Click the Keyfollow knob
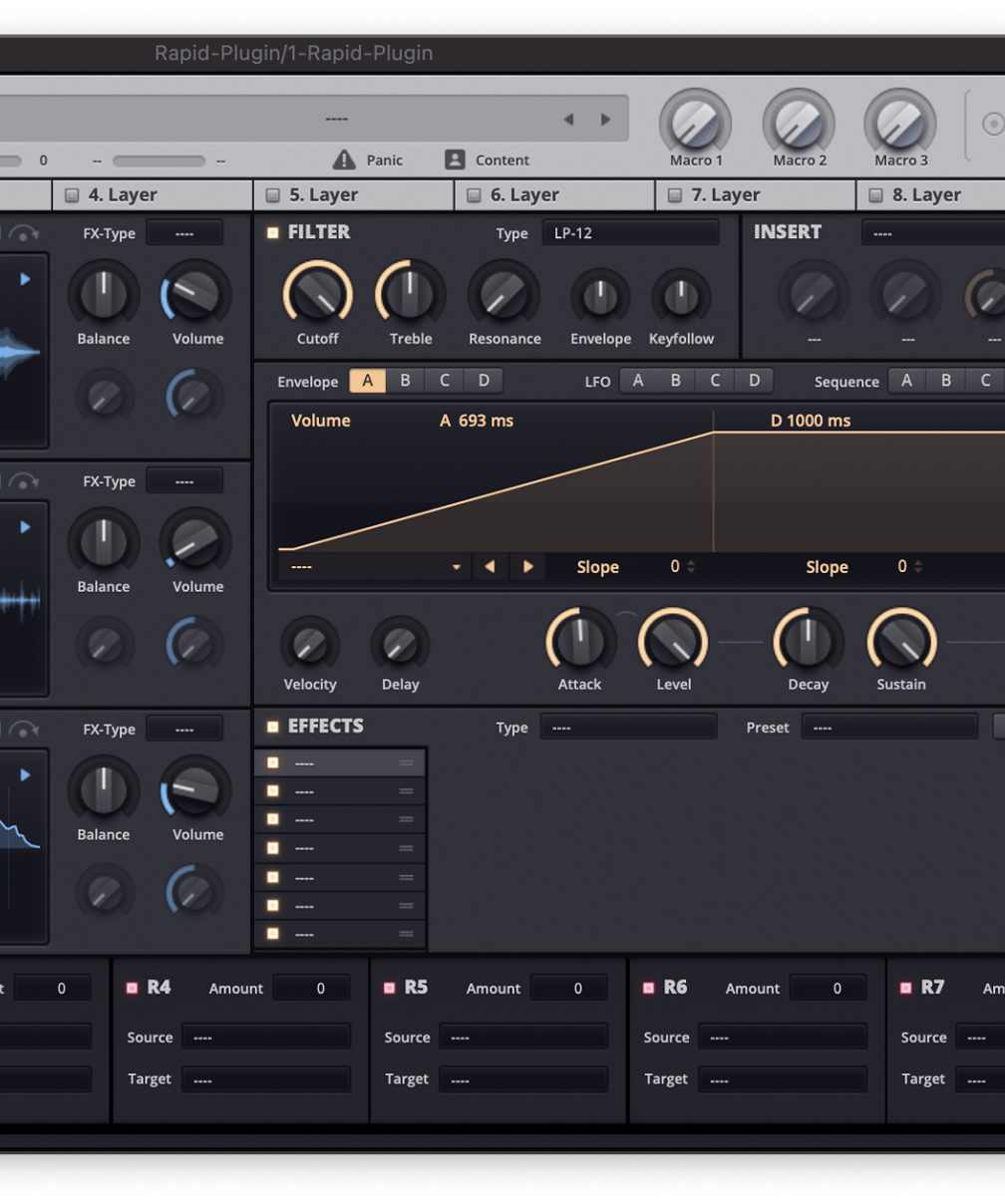The height and width of the screenshot is (1204, 1005). (x=681, y=297)
